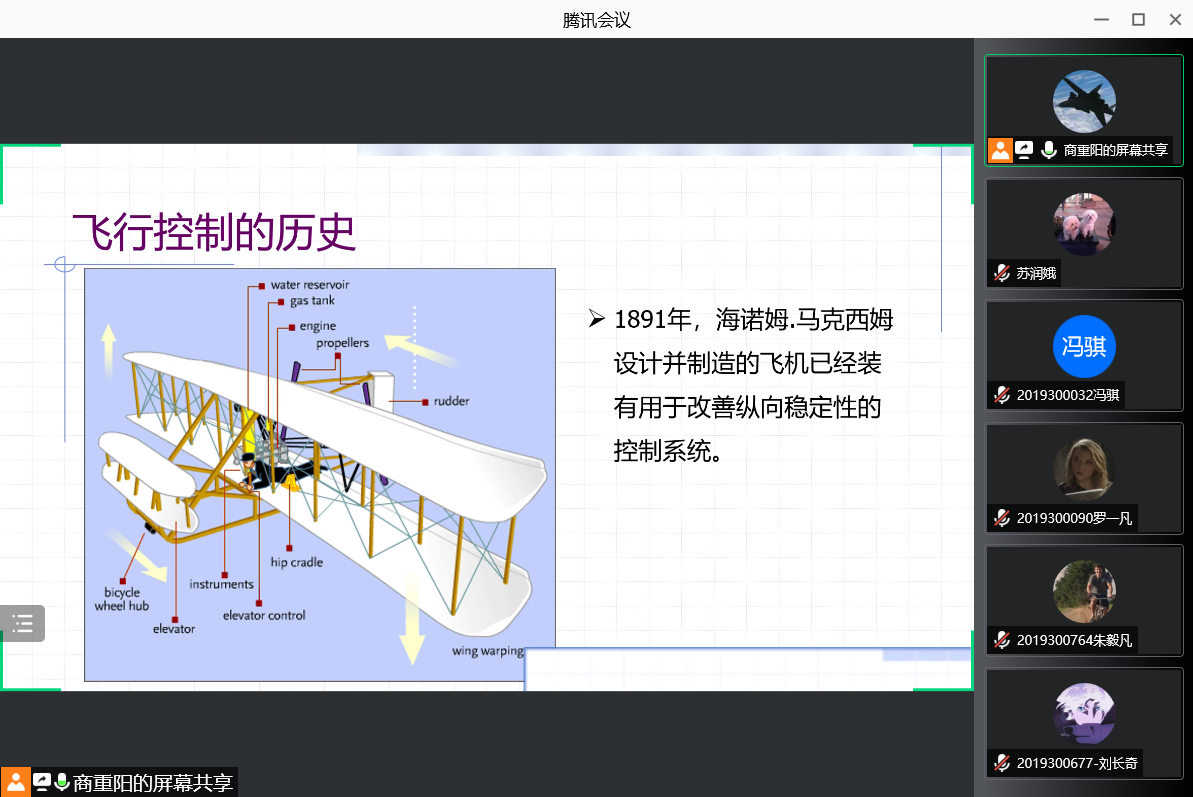Click muted mic icon beside 苏润娥
This screenshot has width=1193, height=797.
1002,273
